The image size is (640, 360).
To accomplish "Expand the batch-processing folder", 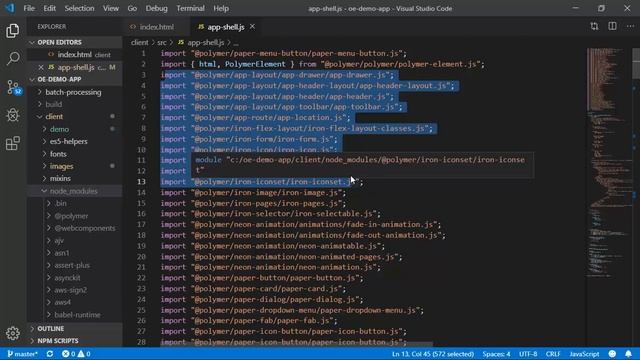I will (73, 92).
